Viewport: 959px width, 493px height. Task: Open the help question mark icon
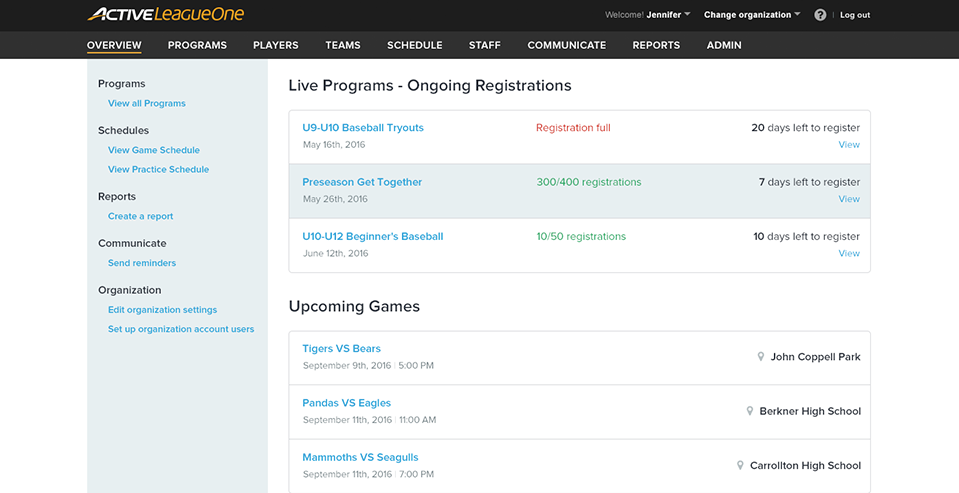[x=820, y=15]
